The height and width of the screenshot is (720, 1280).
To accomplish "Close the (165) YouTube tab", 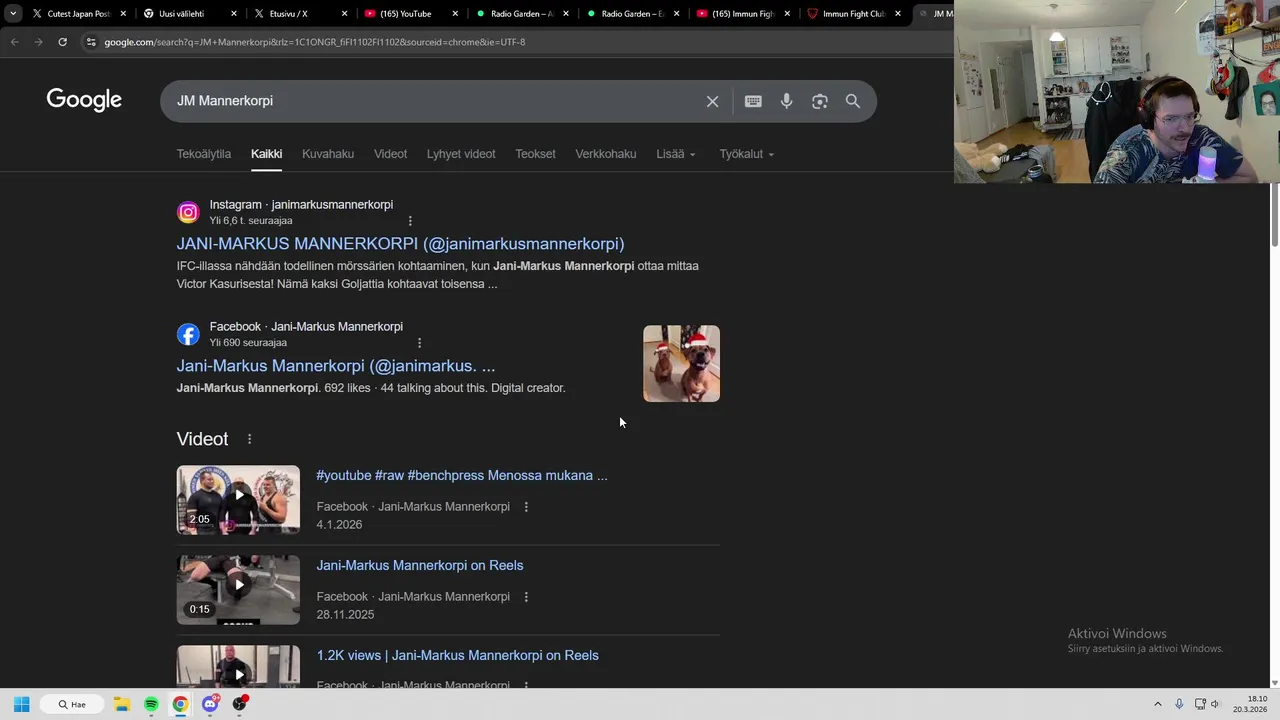I will pos(457,14).
